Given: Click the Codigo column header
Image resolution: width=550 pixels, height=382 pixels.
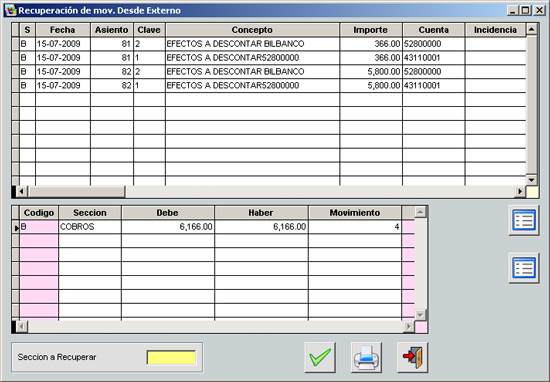Looking at the screenshot, I should tap(39, 213).
